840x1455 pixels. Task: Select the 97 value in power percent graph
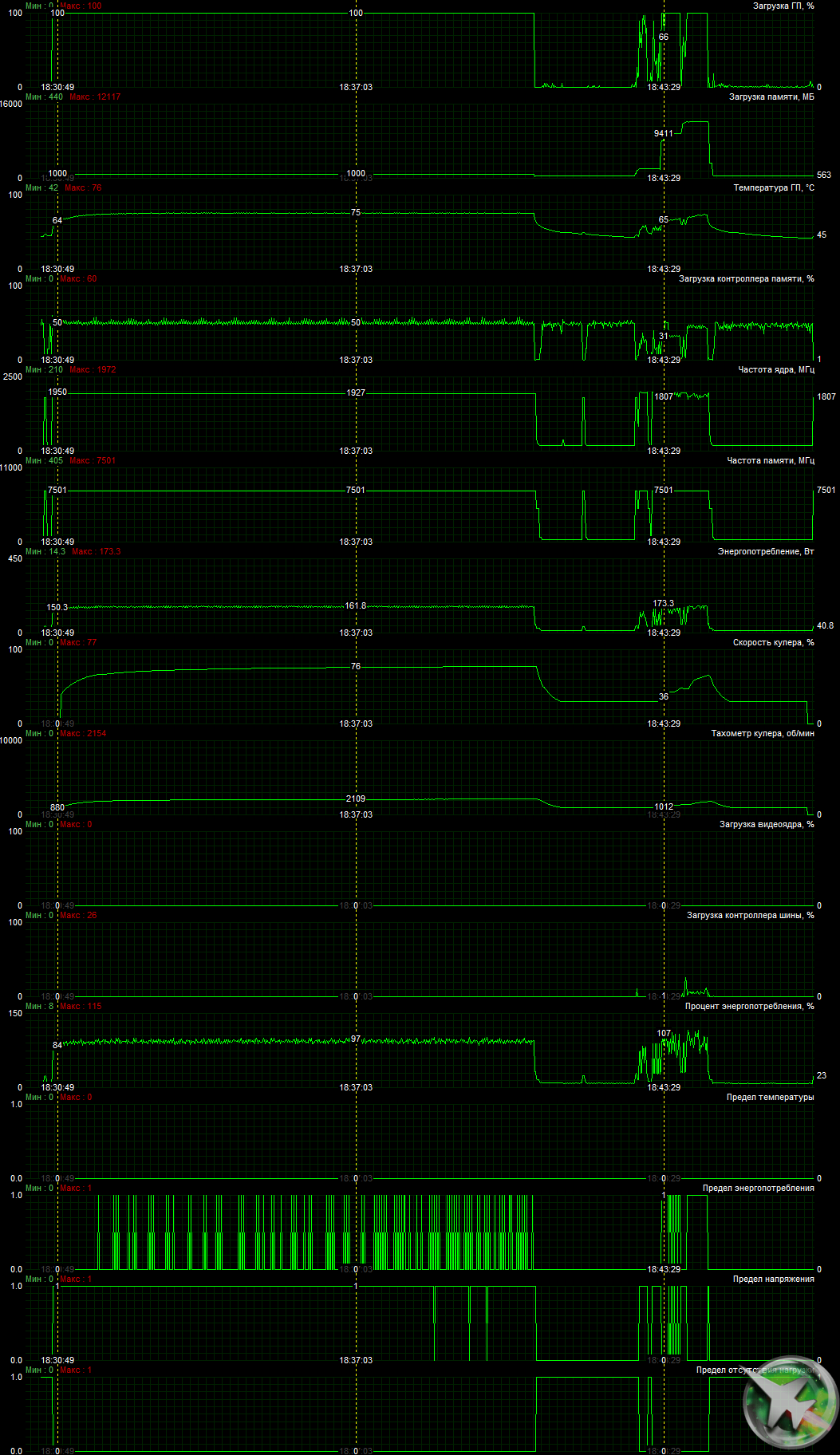356,1039
